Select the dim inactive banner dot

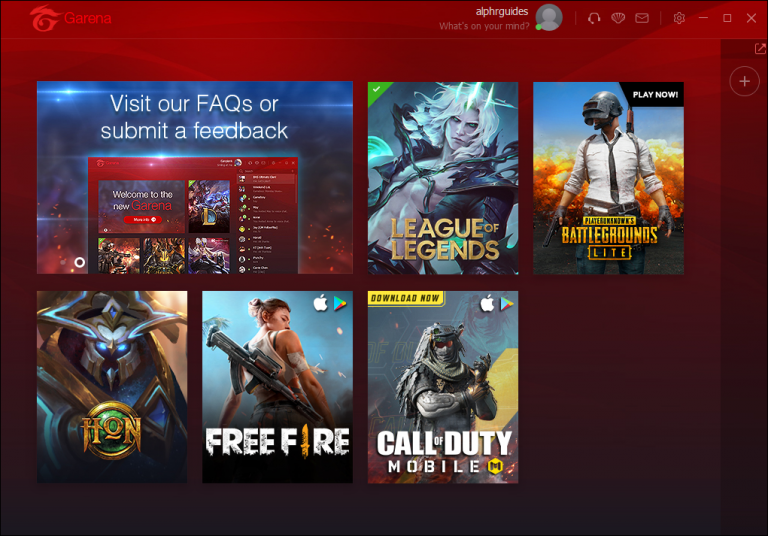coord(63,263)
